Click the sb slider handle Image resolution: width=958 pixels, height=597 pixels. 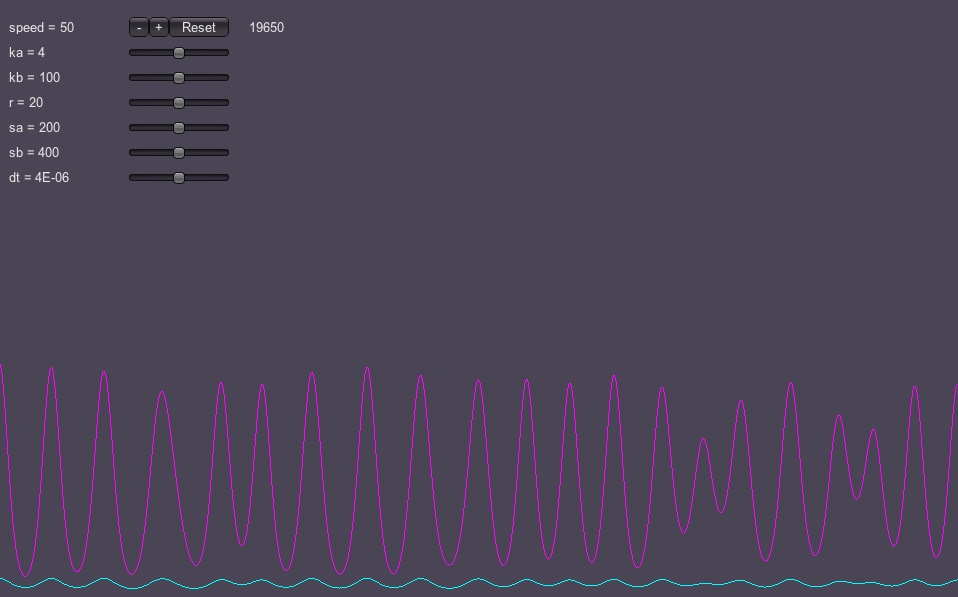(179, 153)
